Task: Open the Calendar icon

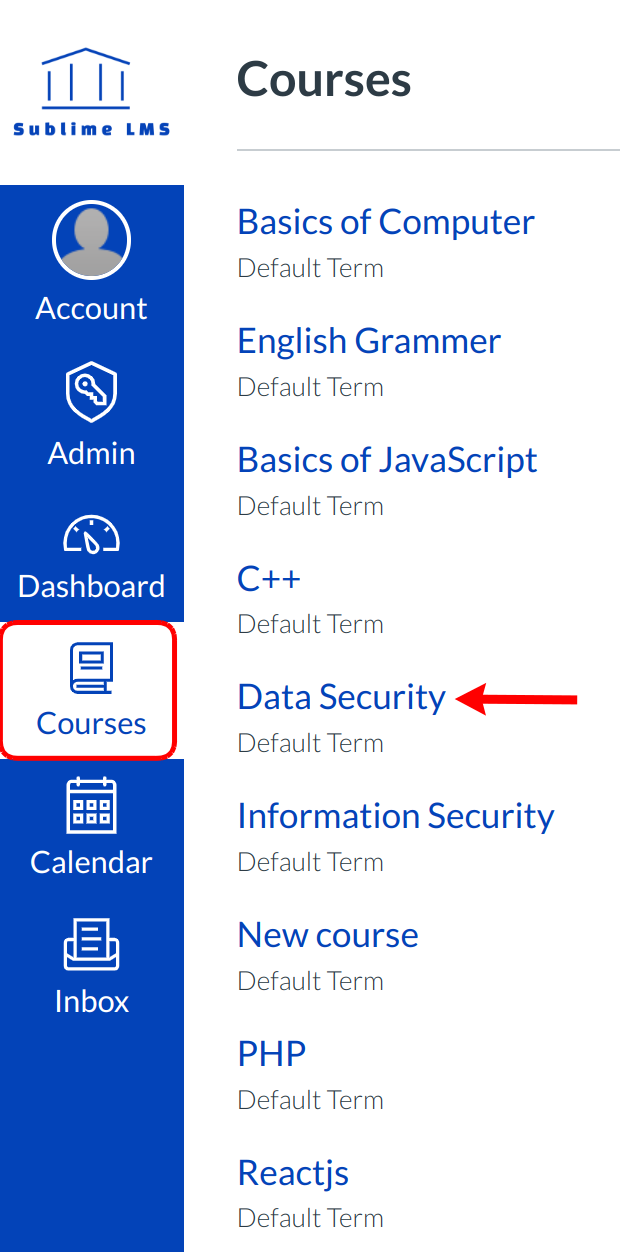Action: [x=91, y=806]
